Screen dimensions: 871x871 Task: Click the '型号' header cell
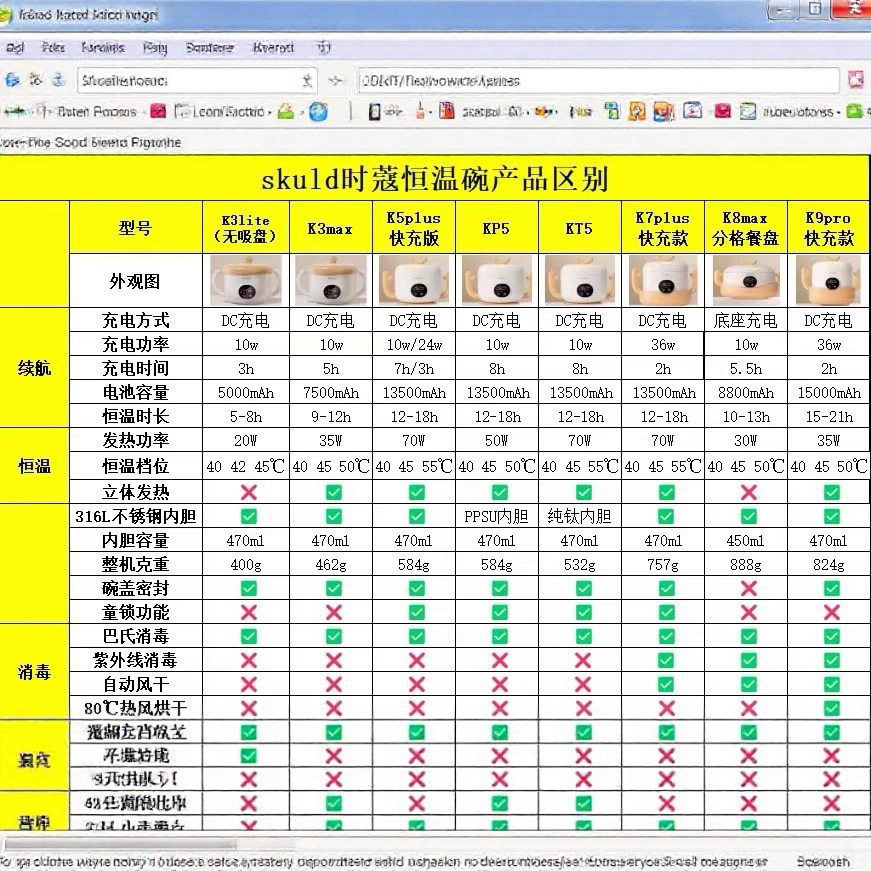pyautogui.click(x=136, y=228)
